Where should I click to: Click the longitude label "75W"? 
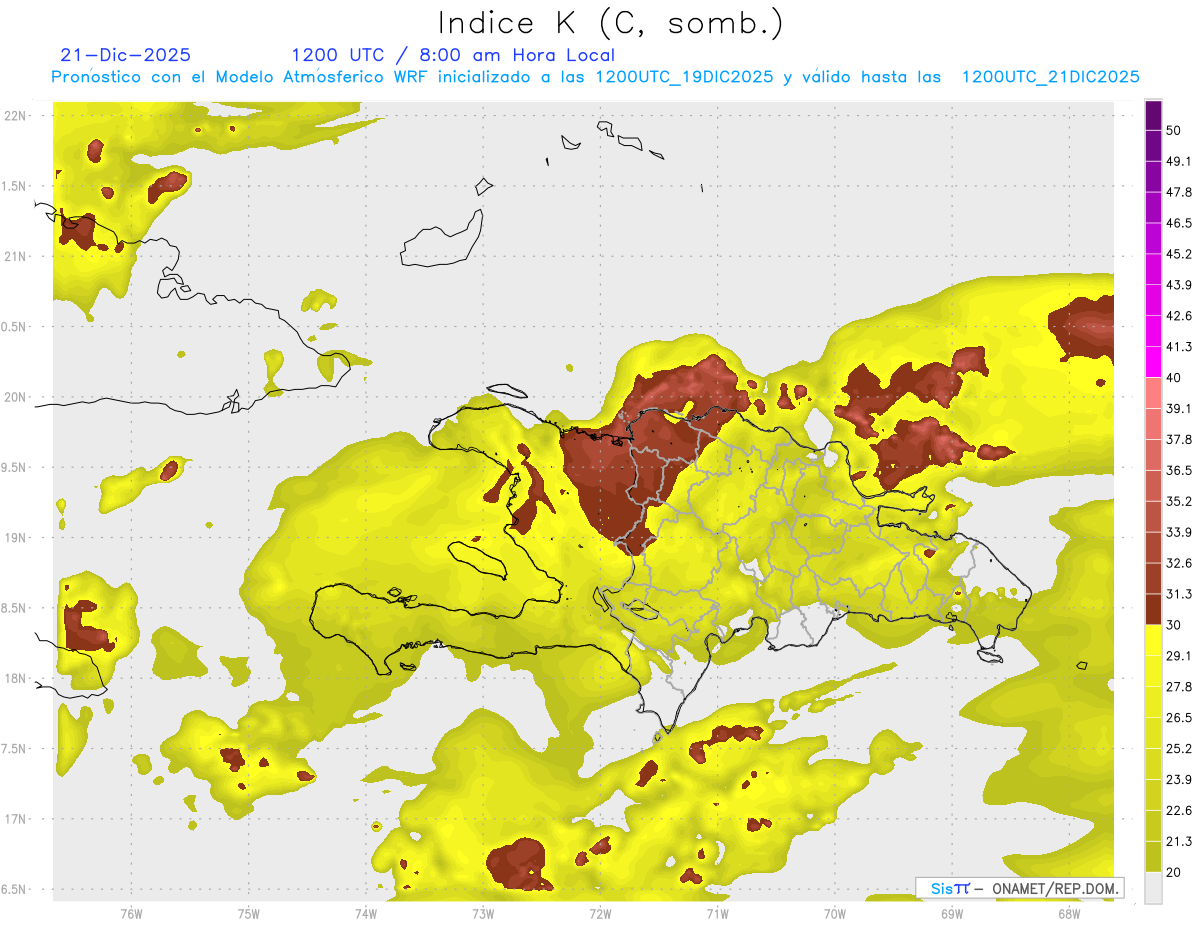pos(248,913)
